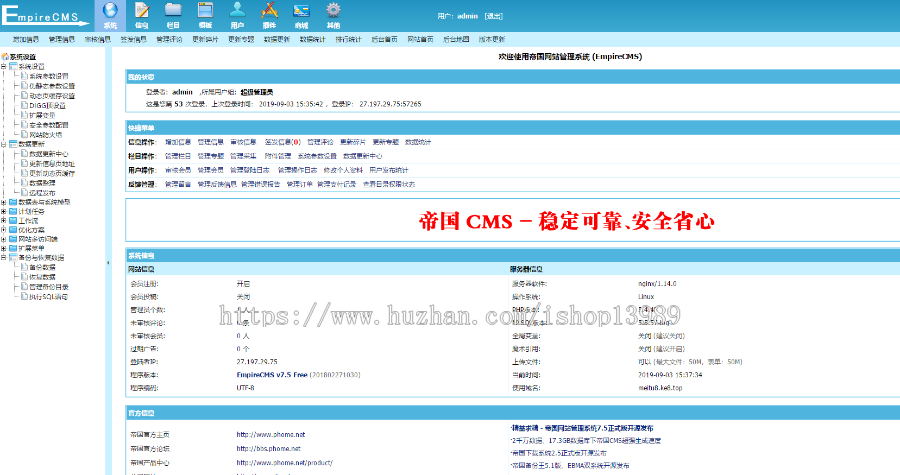Open the 2千万数据、17.3GB数据库 news link
900x475 pixels.
587,441
